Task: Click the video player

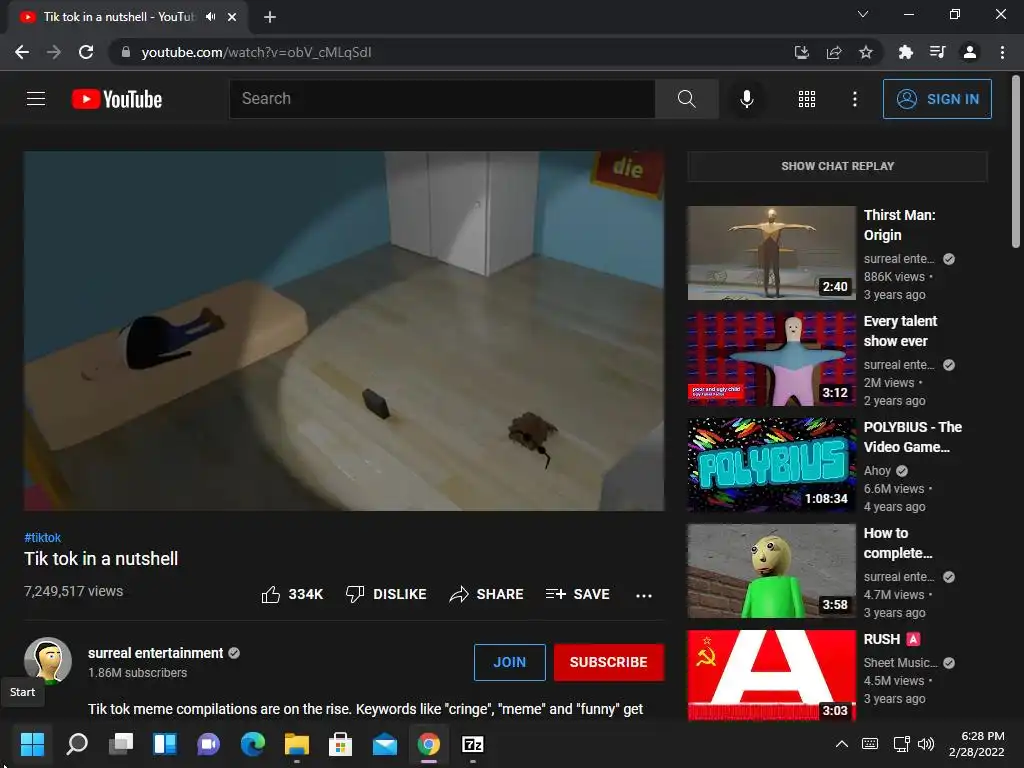Action: click(344, 331)
